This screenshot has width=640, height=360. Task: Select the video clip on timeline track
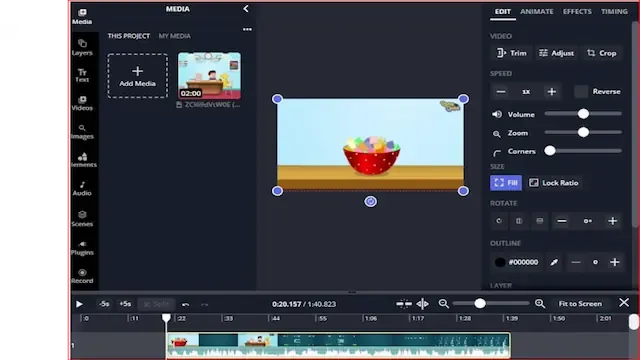[x=338, y=345]
